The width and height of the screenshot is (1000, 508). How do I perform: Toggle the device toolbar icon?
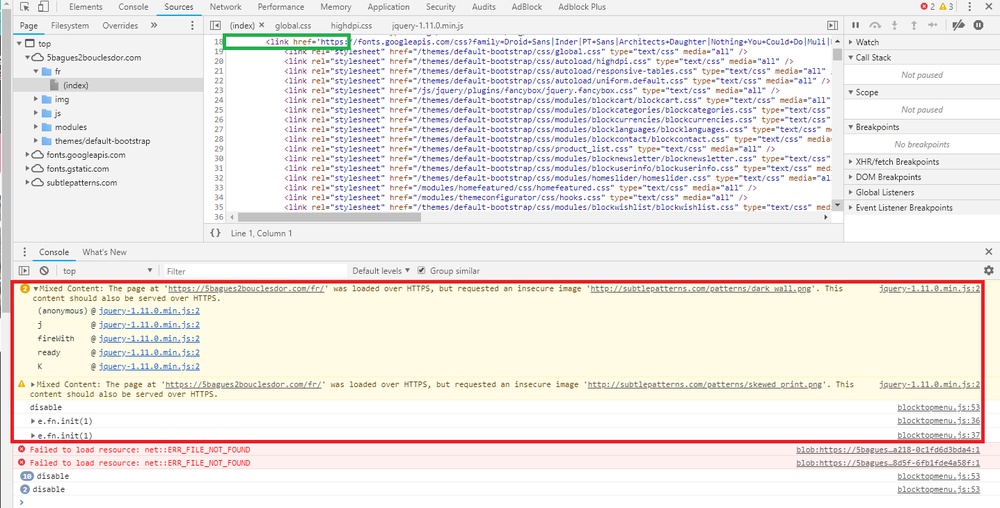click(43, 7)
